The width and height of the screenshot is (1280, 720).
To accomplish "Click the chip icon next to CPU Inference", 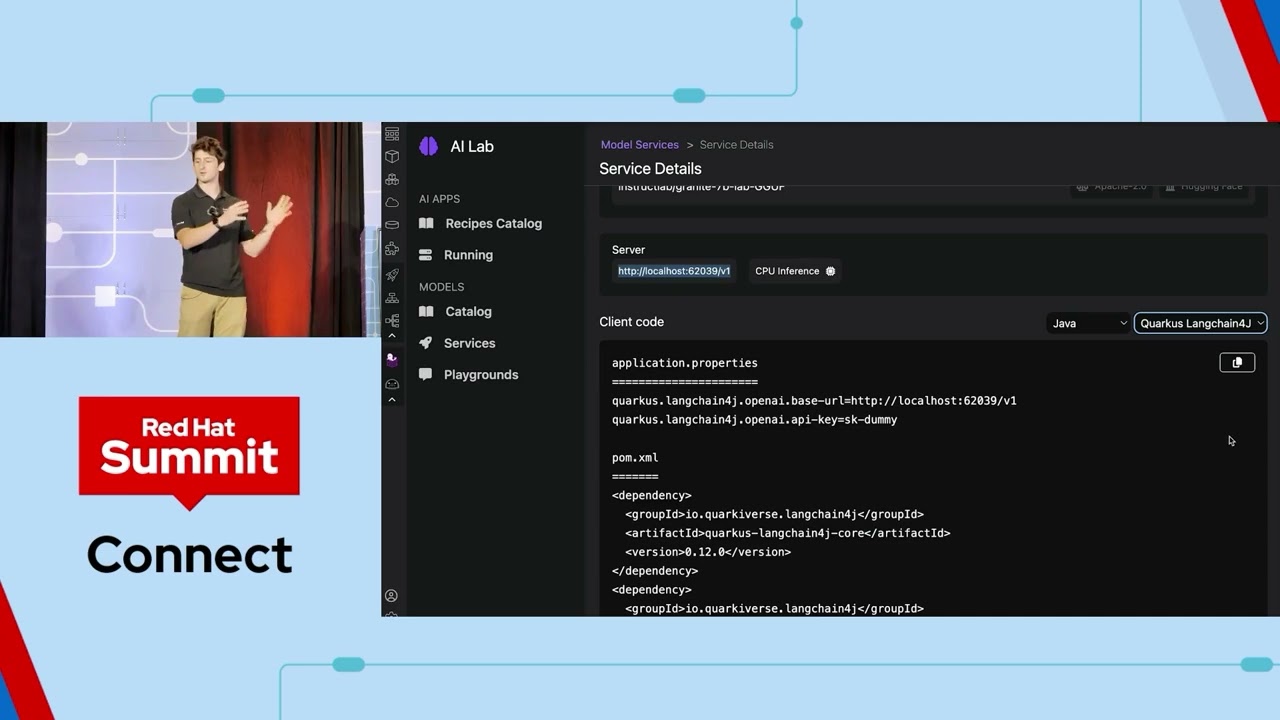I will (830, 271).
